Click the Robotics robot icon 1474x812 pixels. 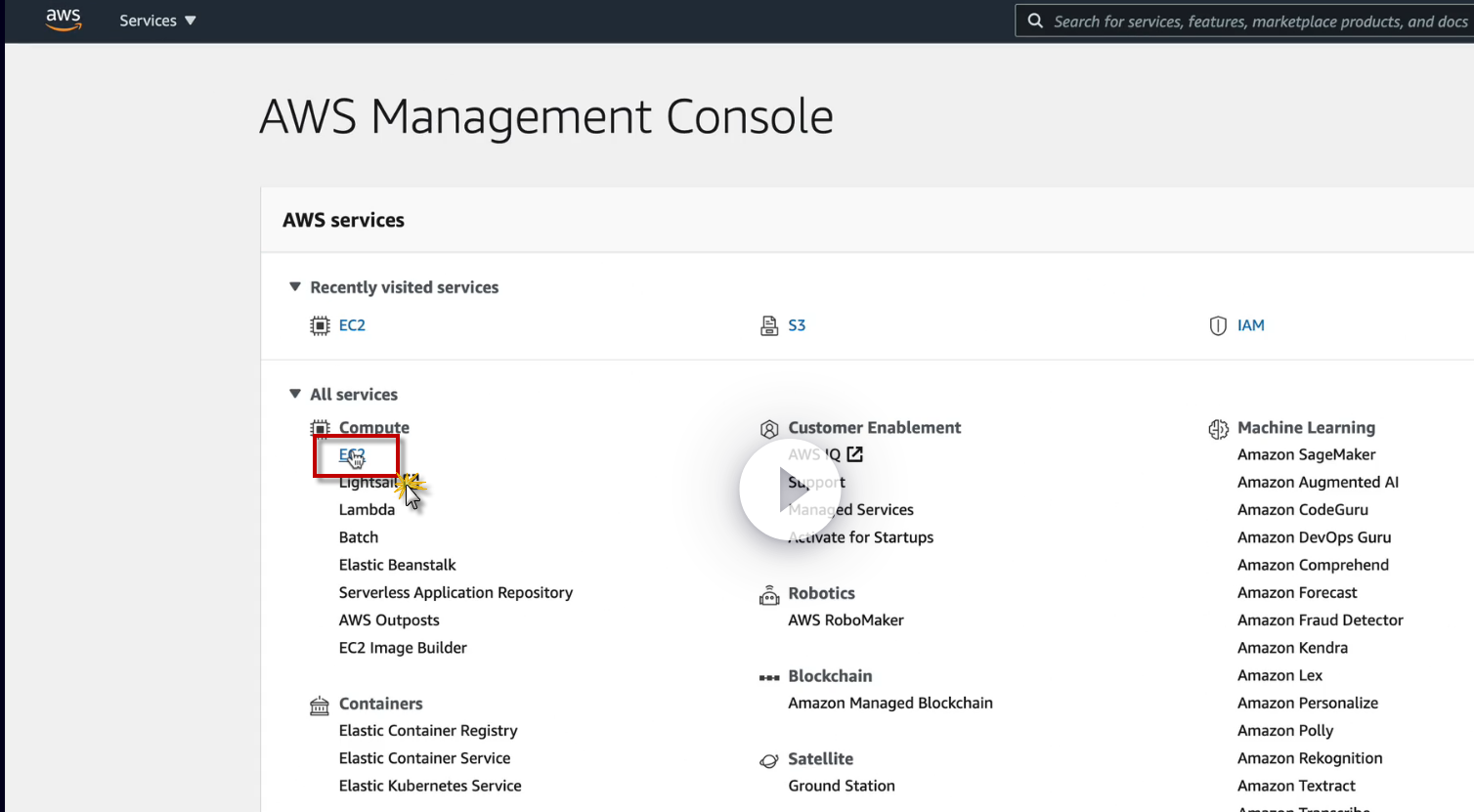click(x=769, y=595)
